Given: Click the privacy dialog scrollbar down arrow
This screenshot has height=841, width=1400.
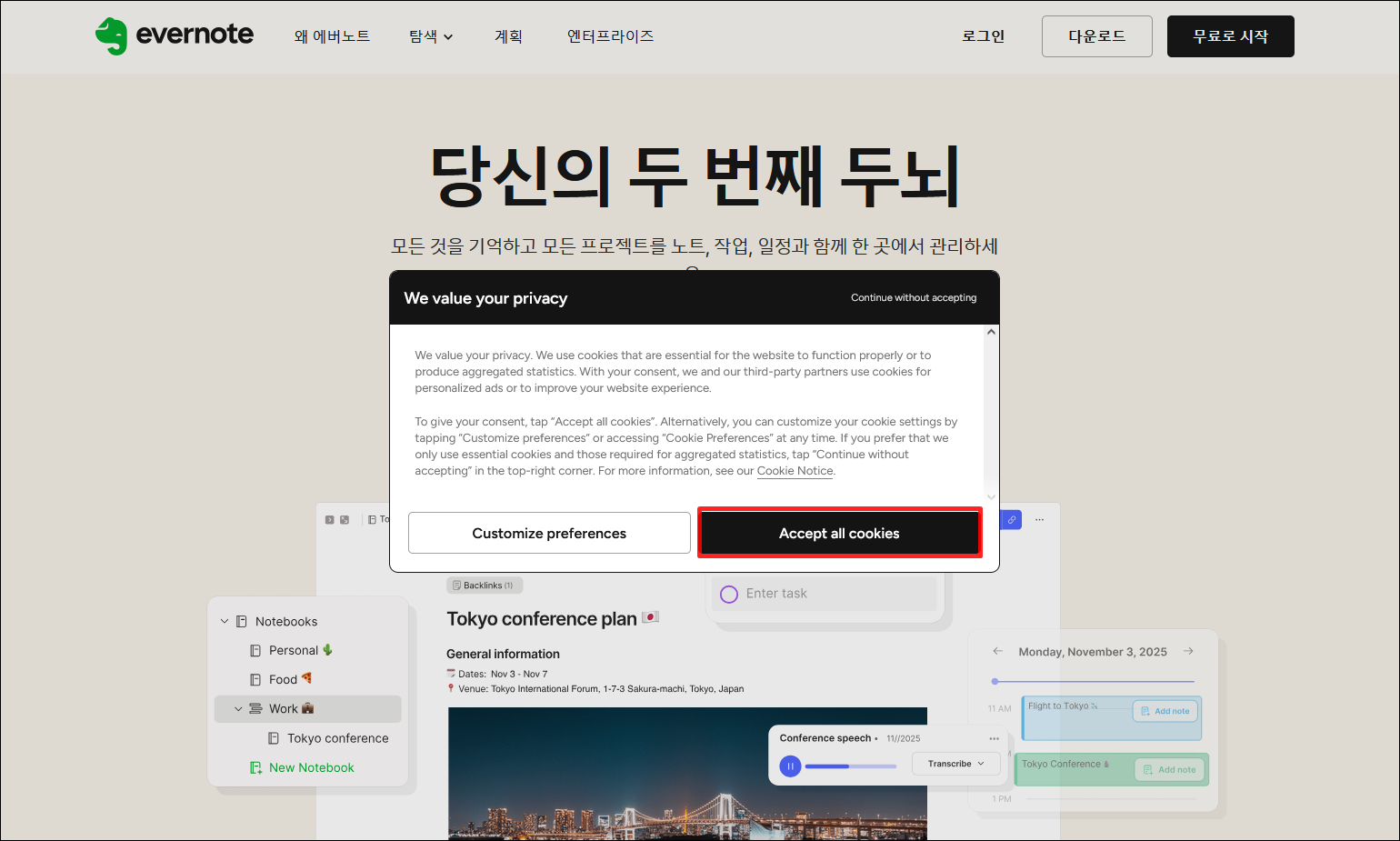Looking at the screenshot, I should [991, 497].
